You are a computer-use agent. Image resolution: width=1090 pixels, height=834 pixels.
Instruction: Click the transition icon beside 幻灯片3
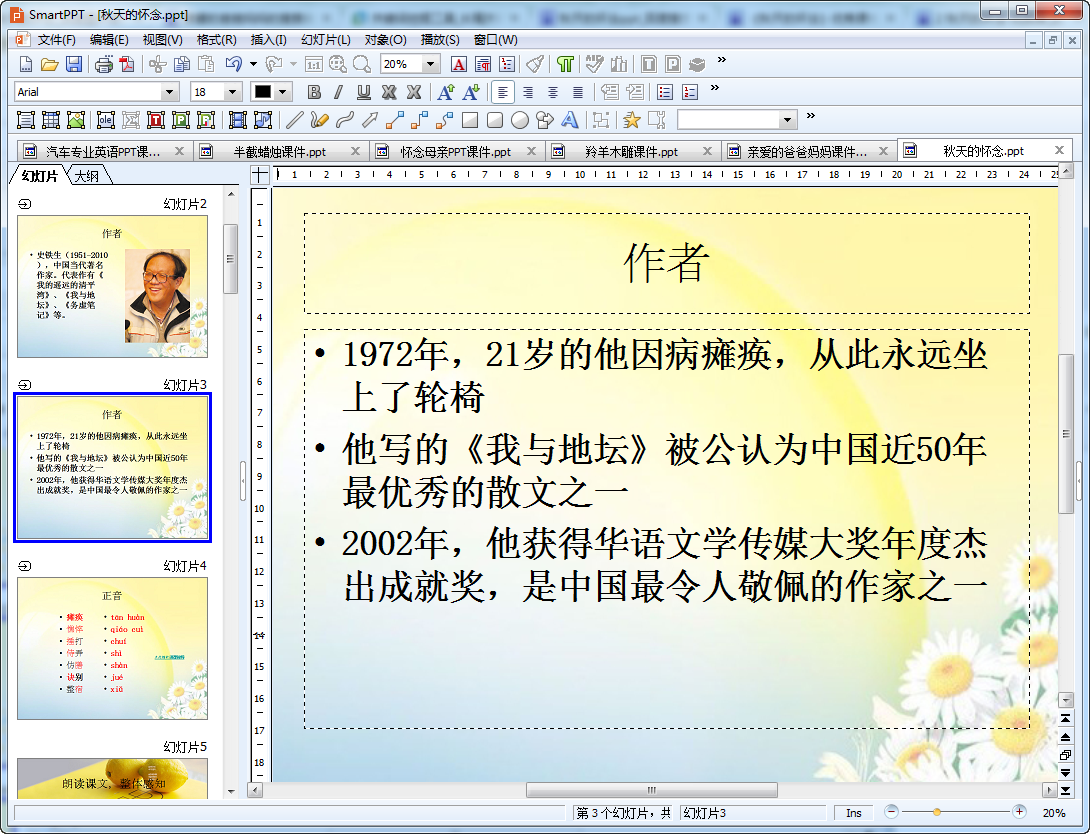(24, 385)
